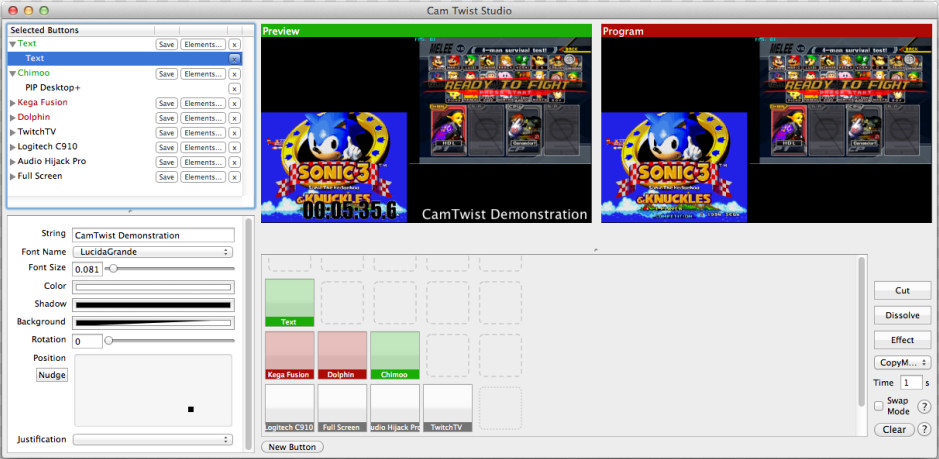Open Elements for TwitchTV
This screenshot has width=939, height=459.
tap(203, 132)
